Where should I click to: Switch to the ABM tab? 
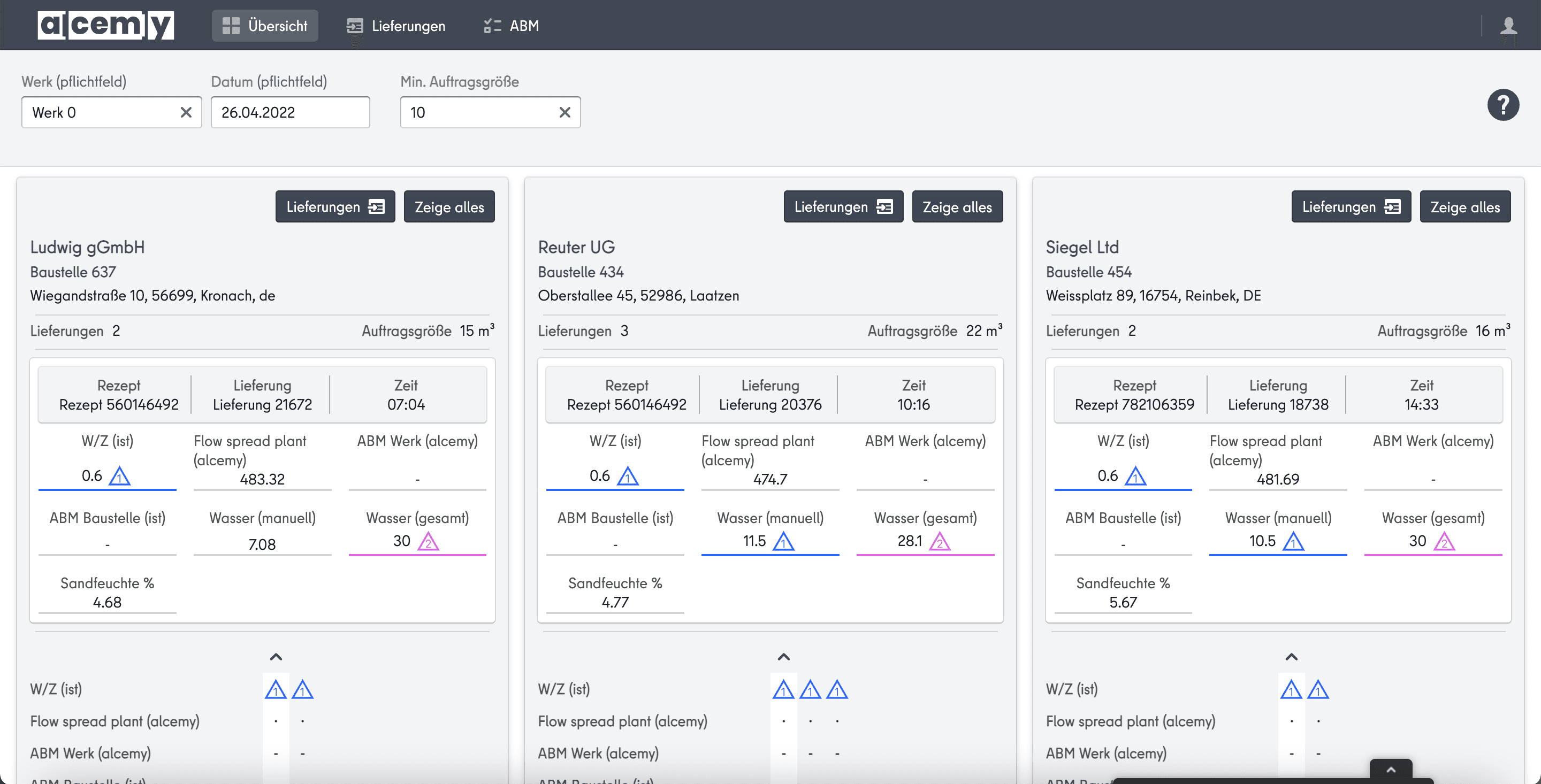(x=512, y=26)
